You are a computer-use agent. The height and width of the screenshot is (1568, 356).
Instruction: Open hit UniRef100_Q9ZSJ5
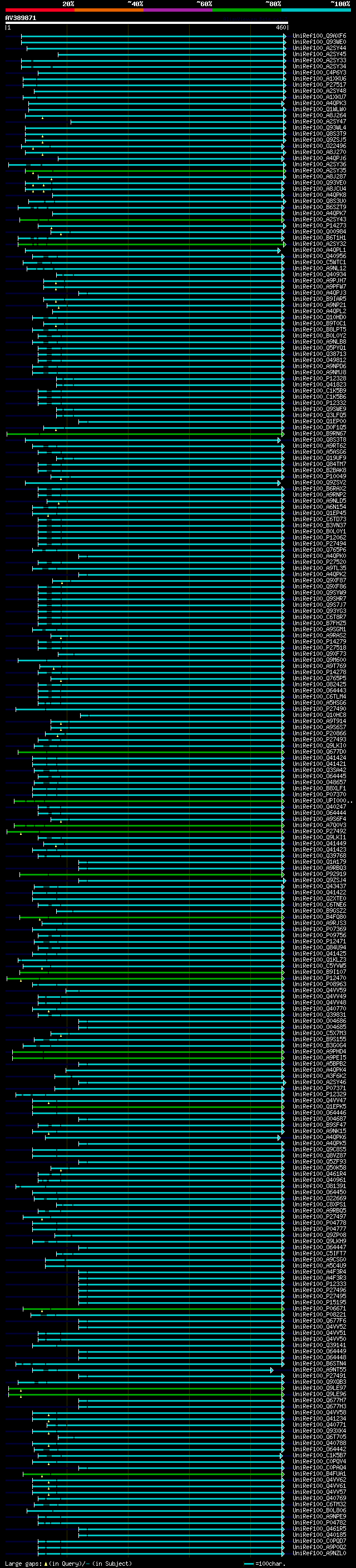tap(319, 140)
